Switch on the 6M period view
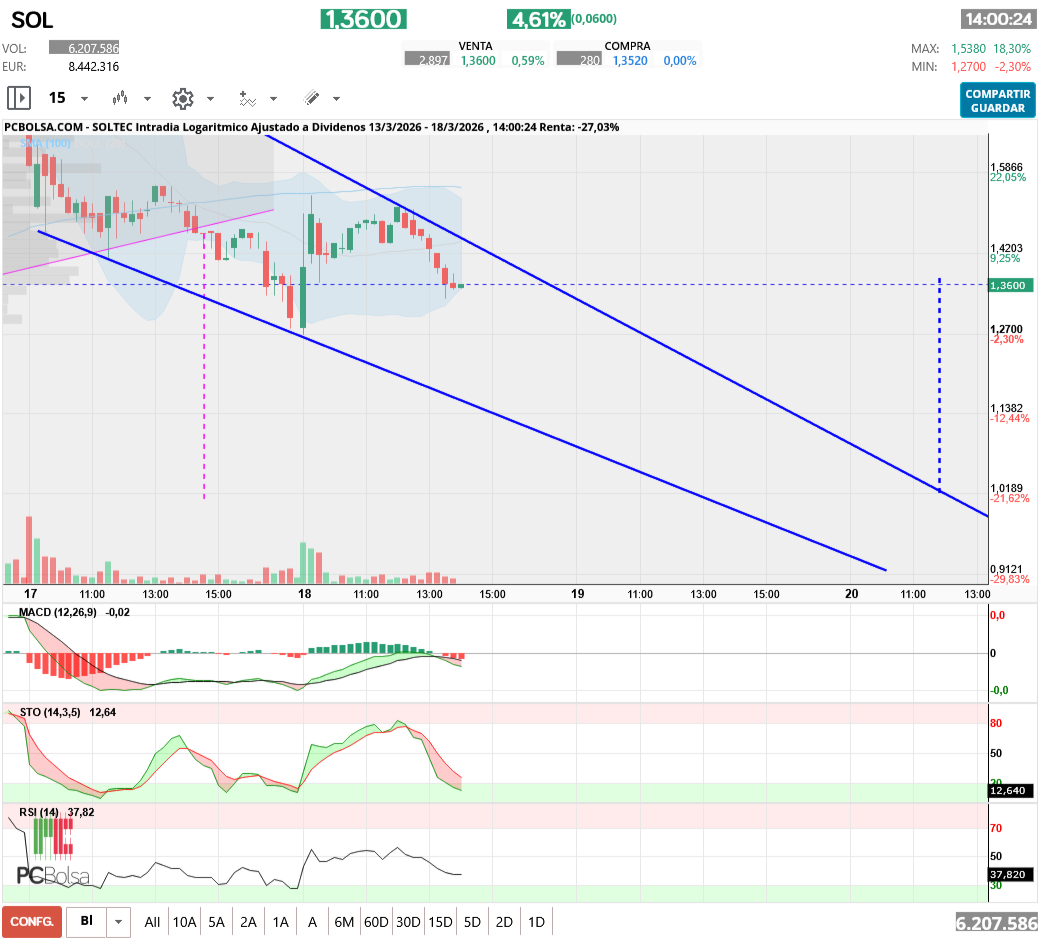 coord(344,921)
